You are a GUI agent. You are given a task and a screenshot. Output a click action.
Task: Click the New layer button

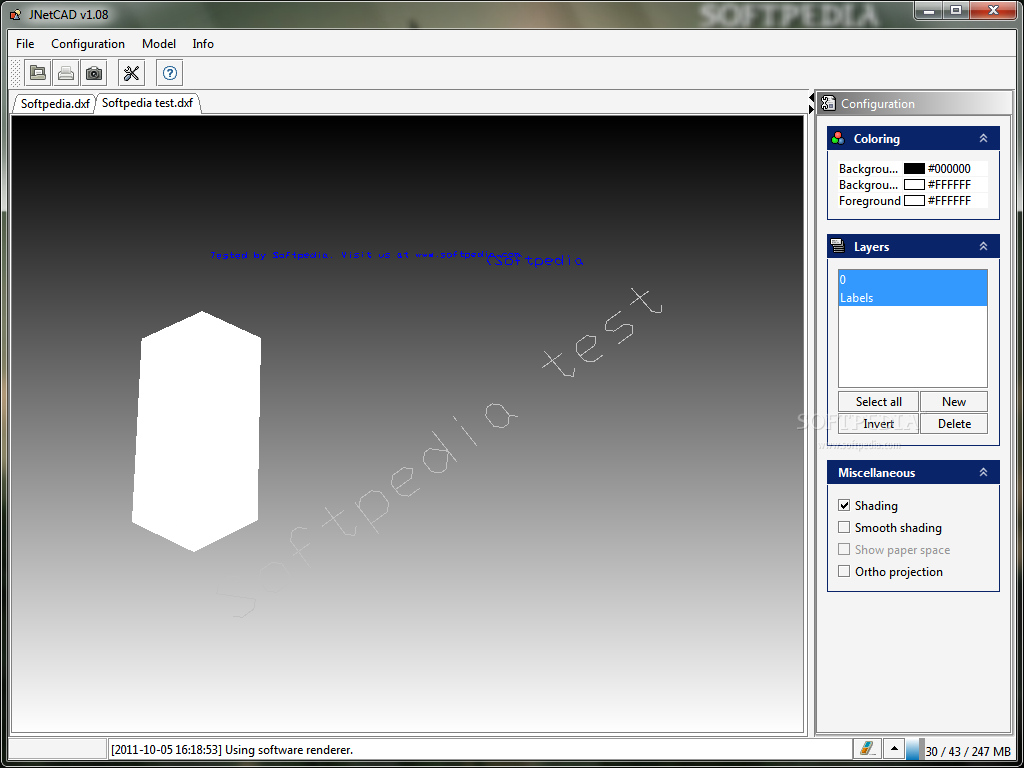pos(953,402)
